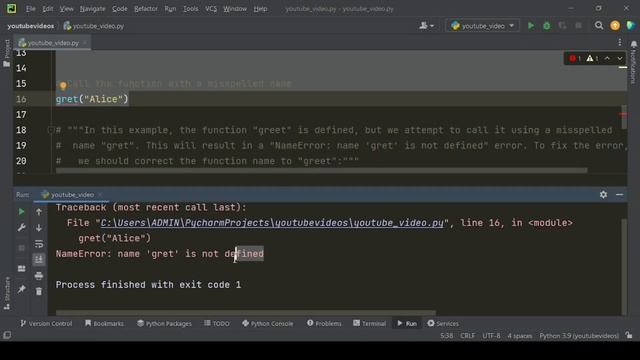
Task: Collapse the comment fold marker at line 18
Action: (x=51, y=130)
